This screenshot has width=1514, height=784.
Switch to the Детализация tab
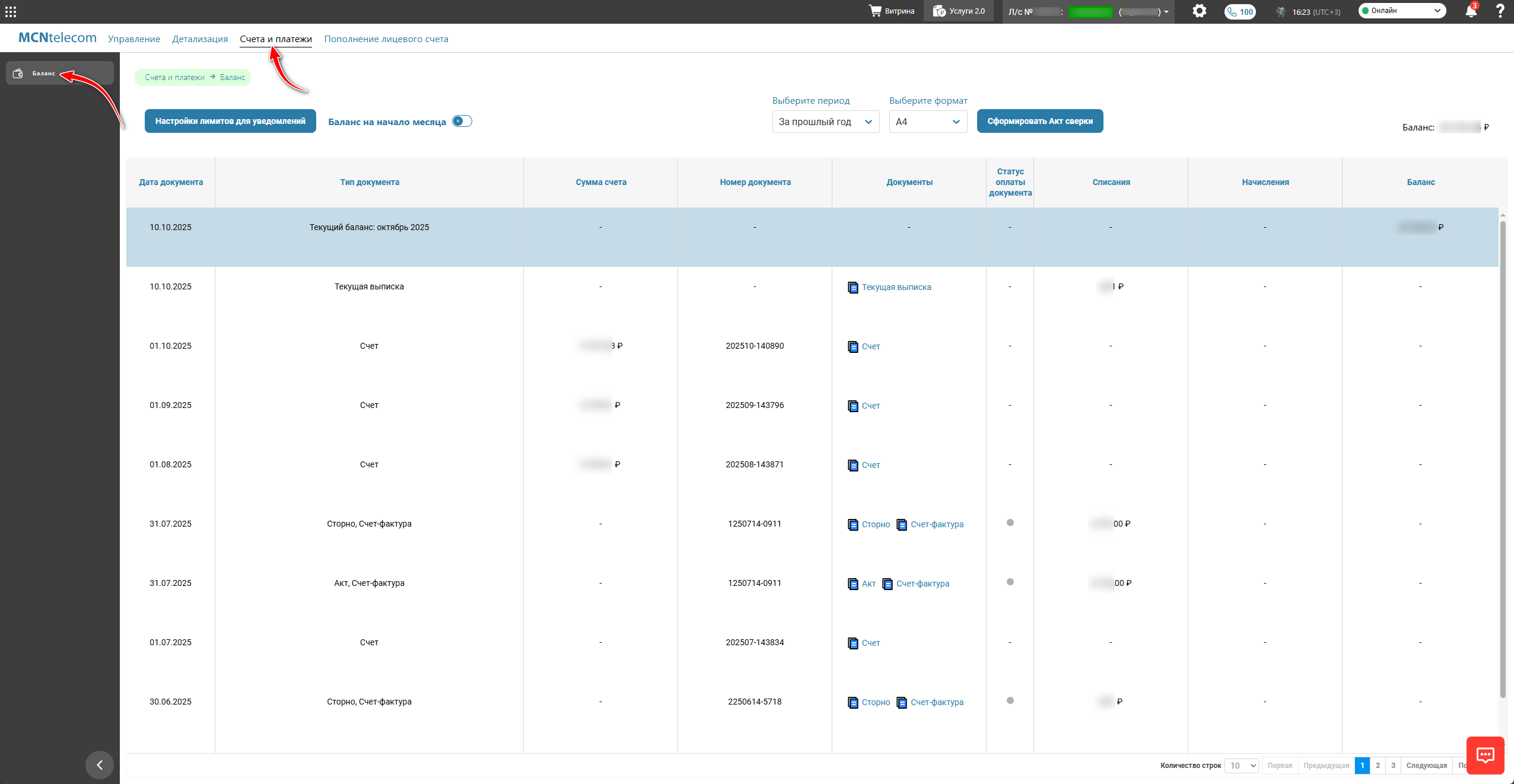pyautogui.click(x=200, y=39)
